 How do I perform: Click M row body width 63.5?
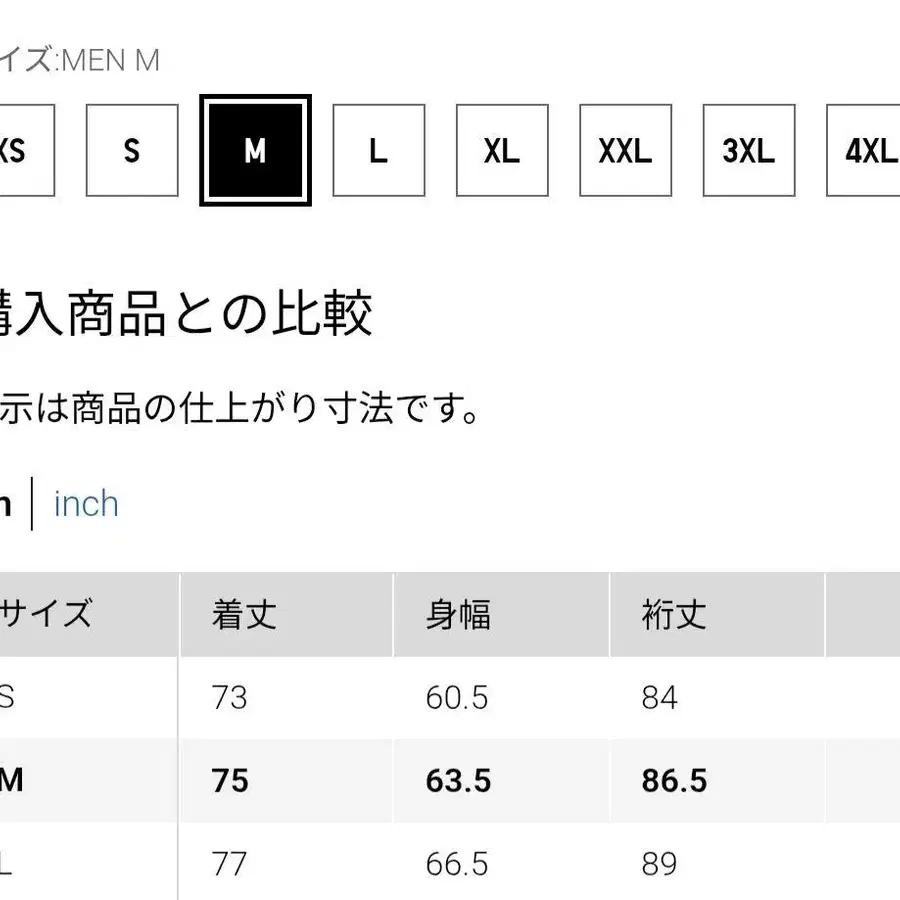pos(458,780)
